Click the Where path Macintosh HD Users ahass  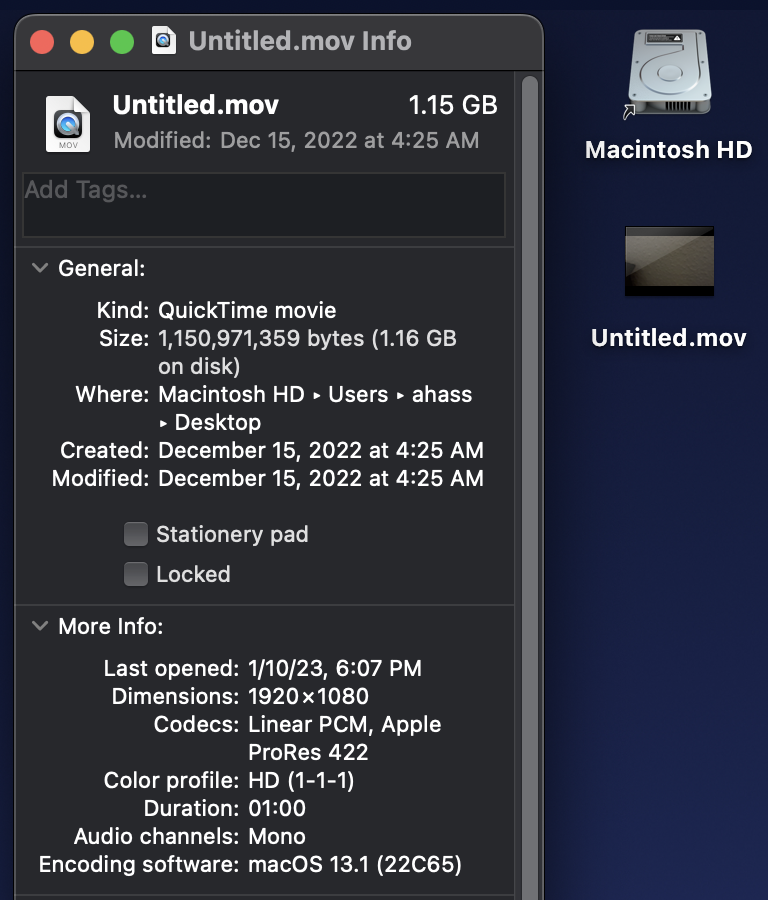coord(315,395)
